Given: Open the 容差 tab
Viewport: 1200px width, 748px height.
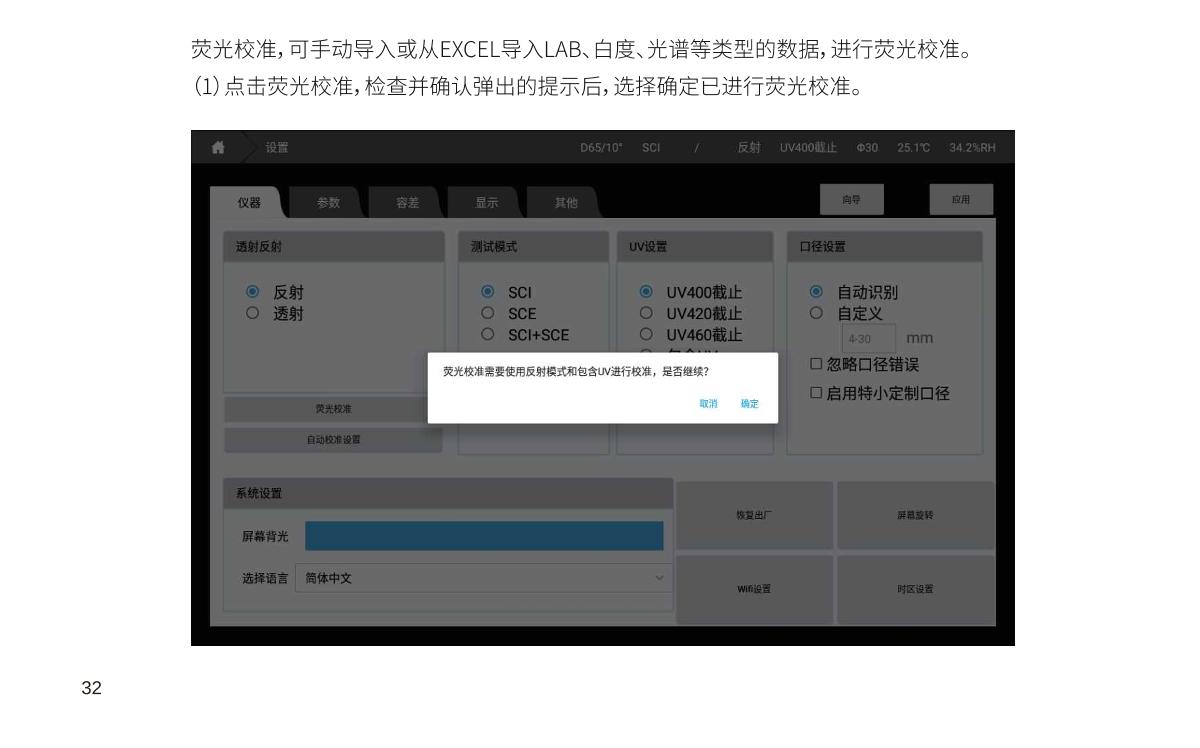Looking at the screenshot, I should click(x=407, y=203).
